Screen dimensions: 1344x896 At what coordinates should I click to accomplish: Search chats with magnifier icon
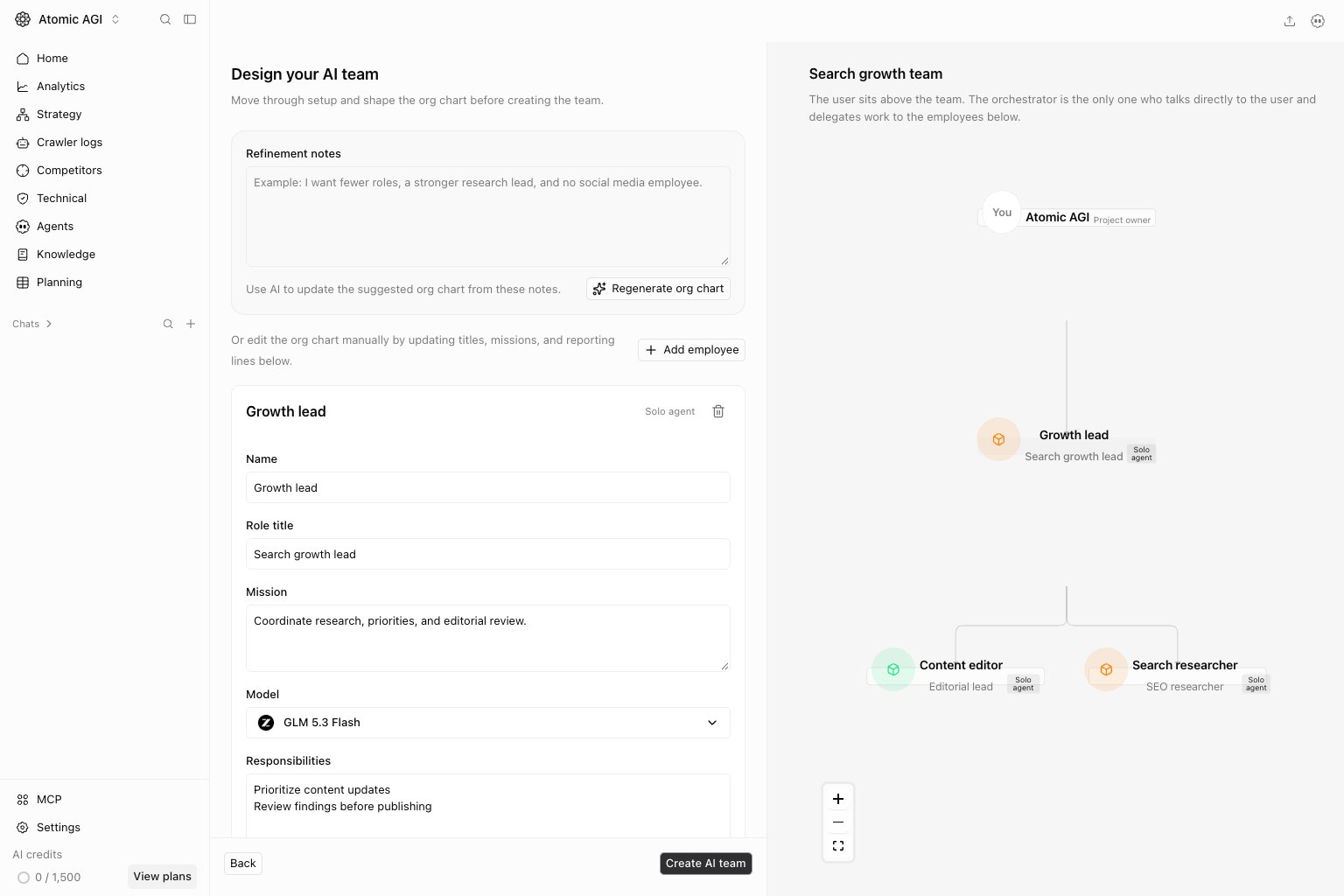[x=168, y=324]
